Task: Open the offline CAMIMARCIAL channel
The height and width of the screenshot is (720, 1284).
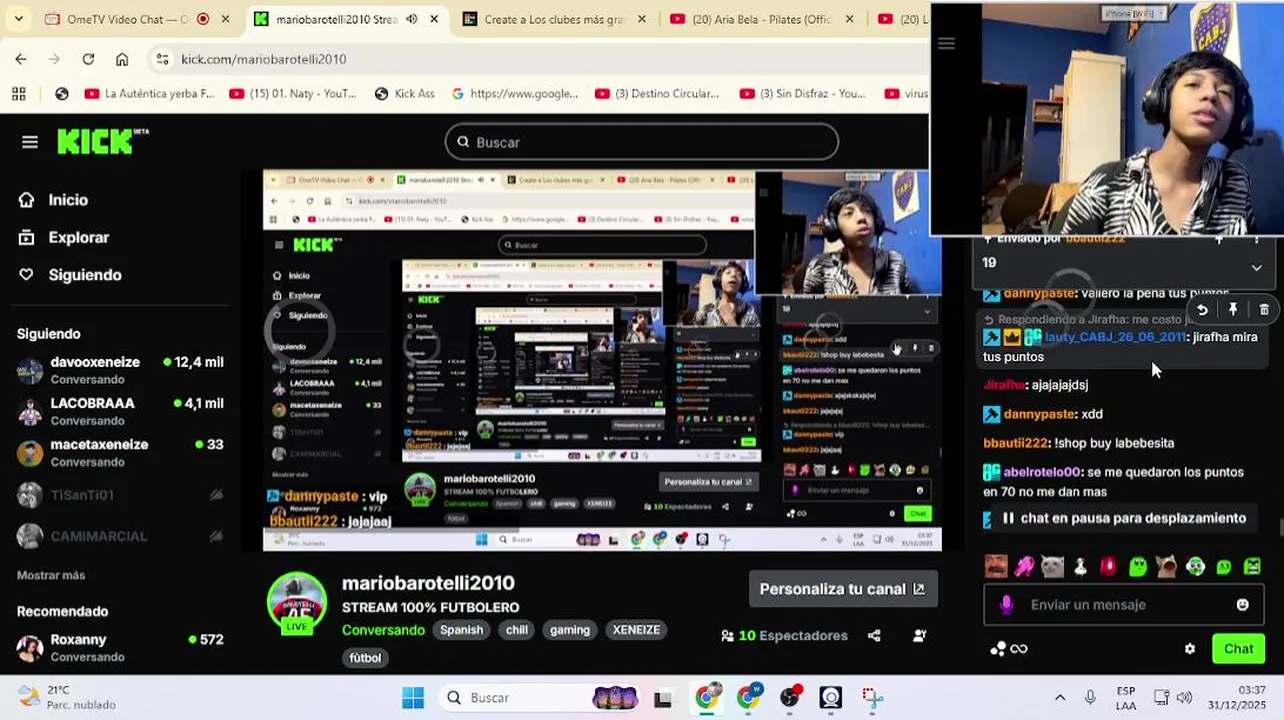Action: coord(120,537)
